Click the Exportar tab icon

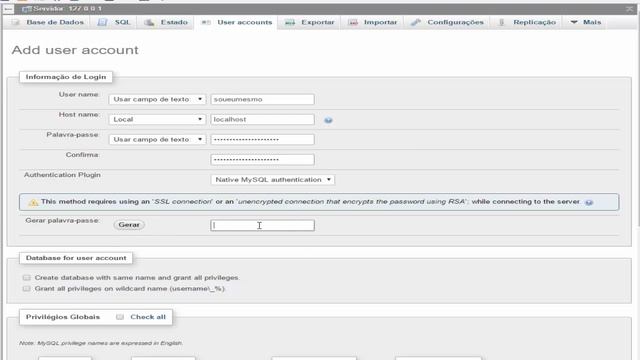tap(290, 22)
